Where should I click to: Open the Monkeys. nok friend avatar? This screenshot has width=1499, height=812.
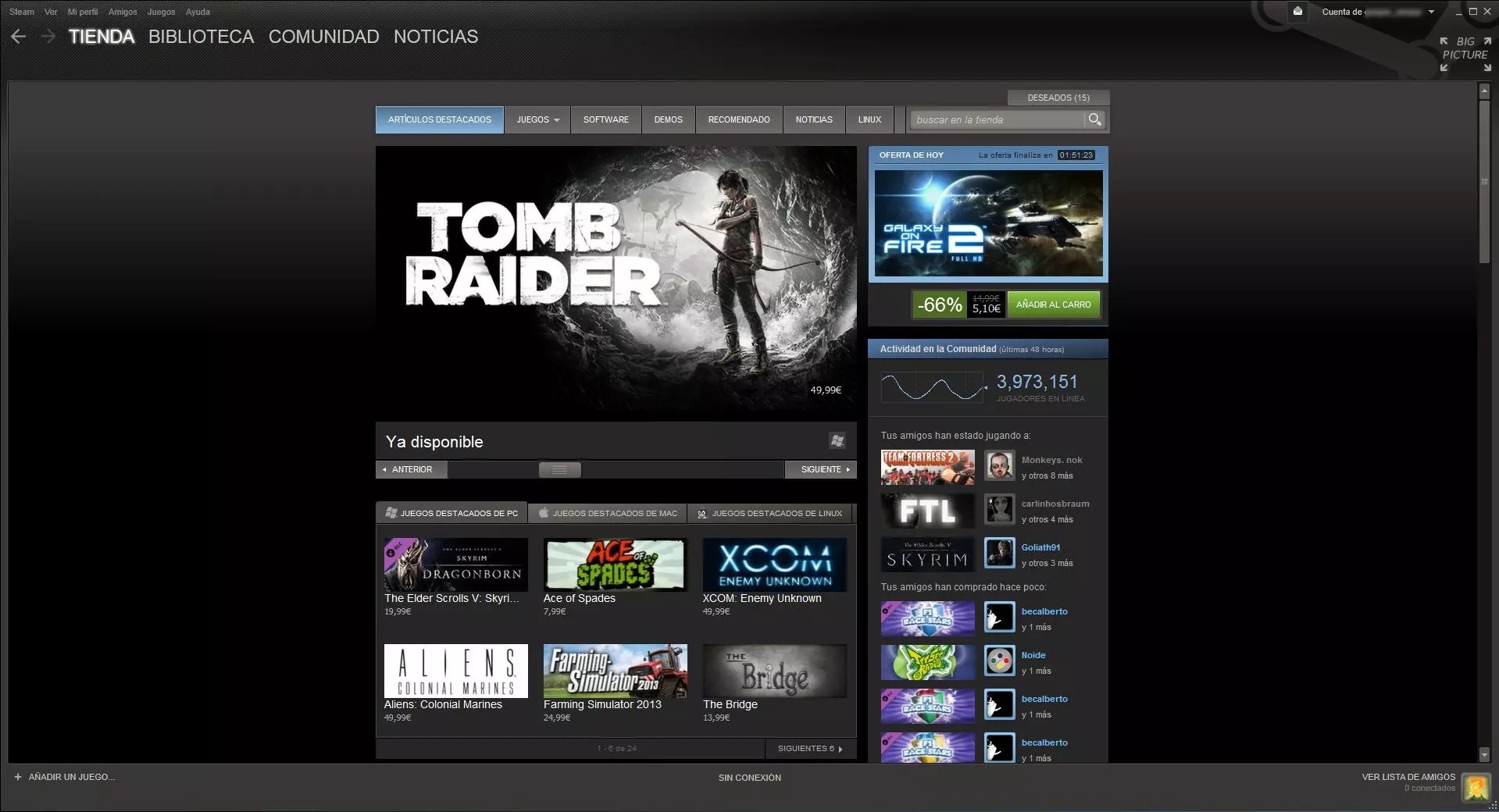click(999, 467)
